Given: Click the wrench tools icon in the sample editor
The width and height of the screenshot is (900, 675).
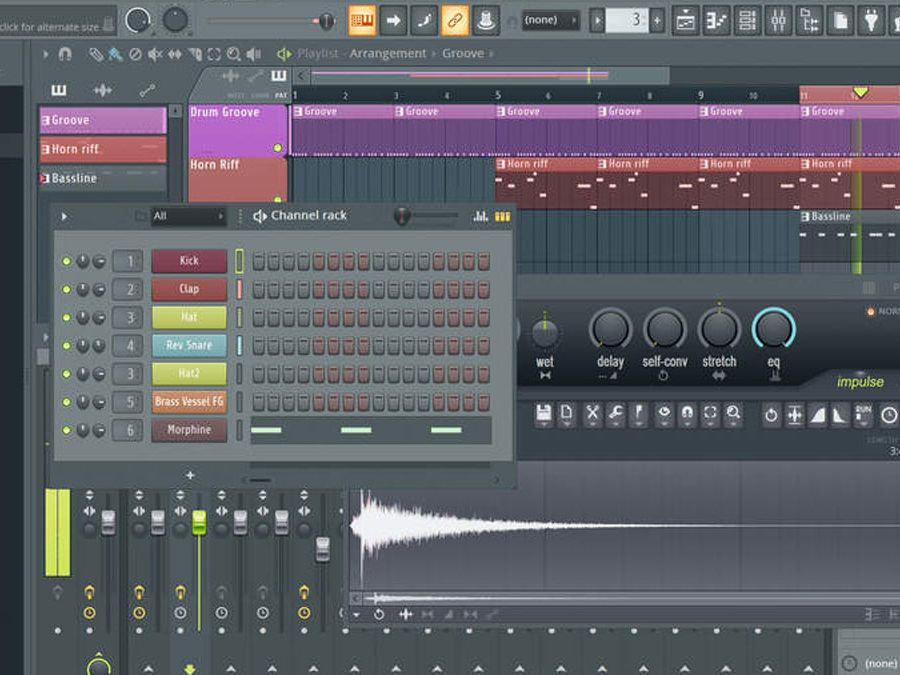Looking at the screenshot, I should coord(616,414).
